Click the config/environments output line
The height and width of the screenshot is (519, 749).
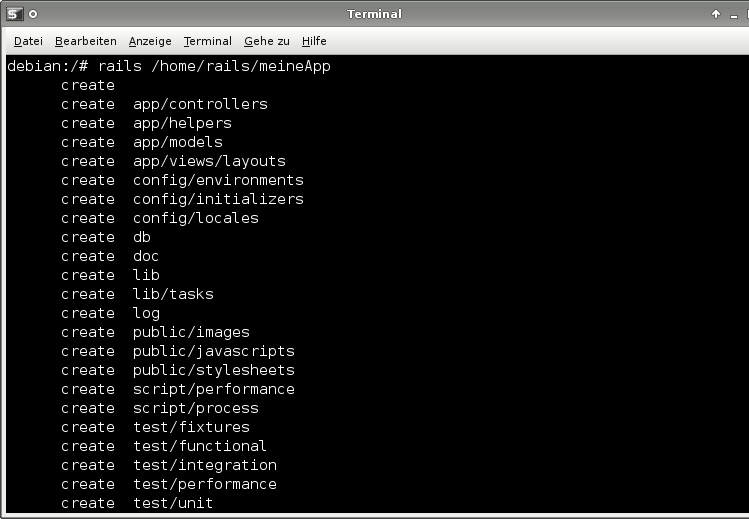click(218, 180)
